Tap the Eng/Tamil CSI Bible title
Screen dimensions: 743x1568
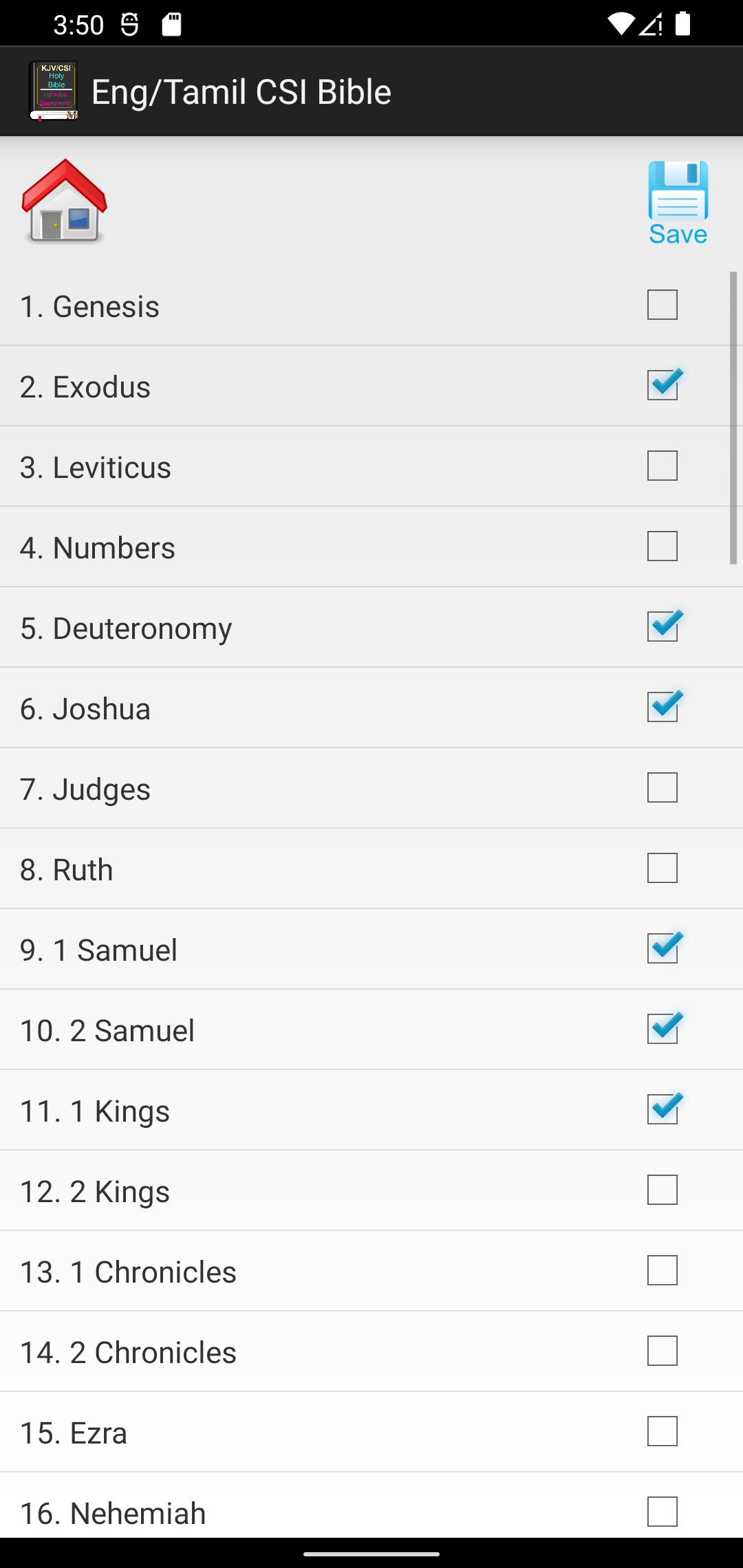pyautogui.click(x=241, y=91)
